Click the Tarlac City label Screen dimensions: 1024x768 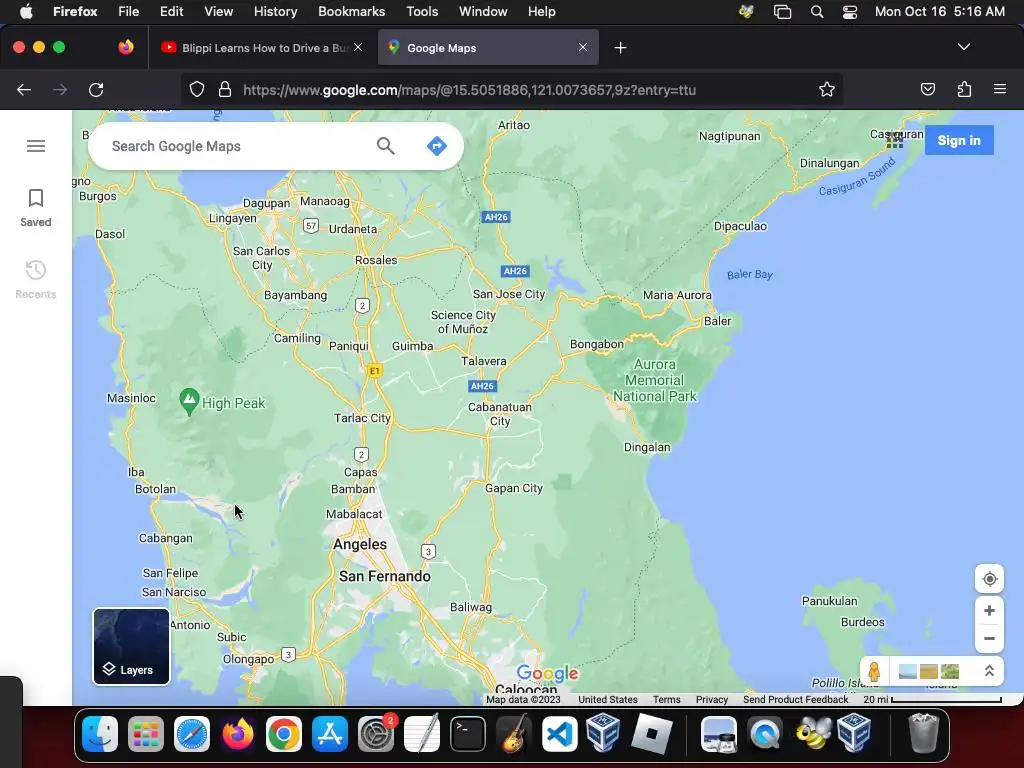point(362,418)
